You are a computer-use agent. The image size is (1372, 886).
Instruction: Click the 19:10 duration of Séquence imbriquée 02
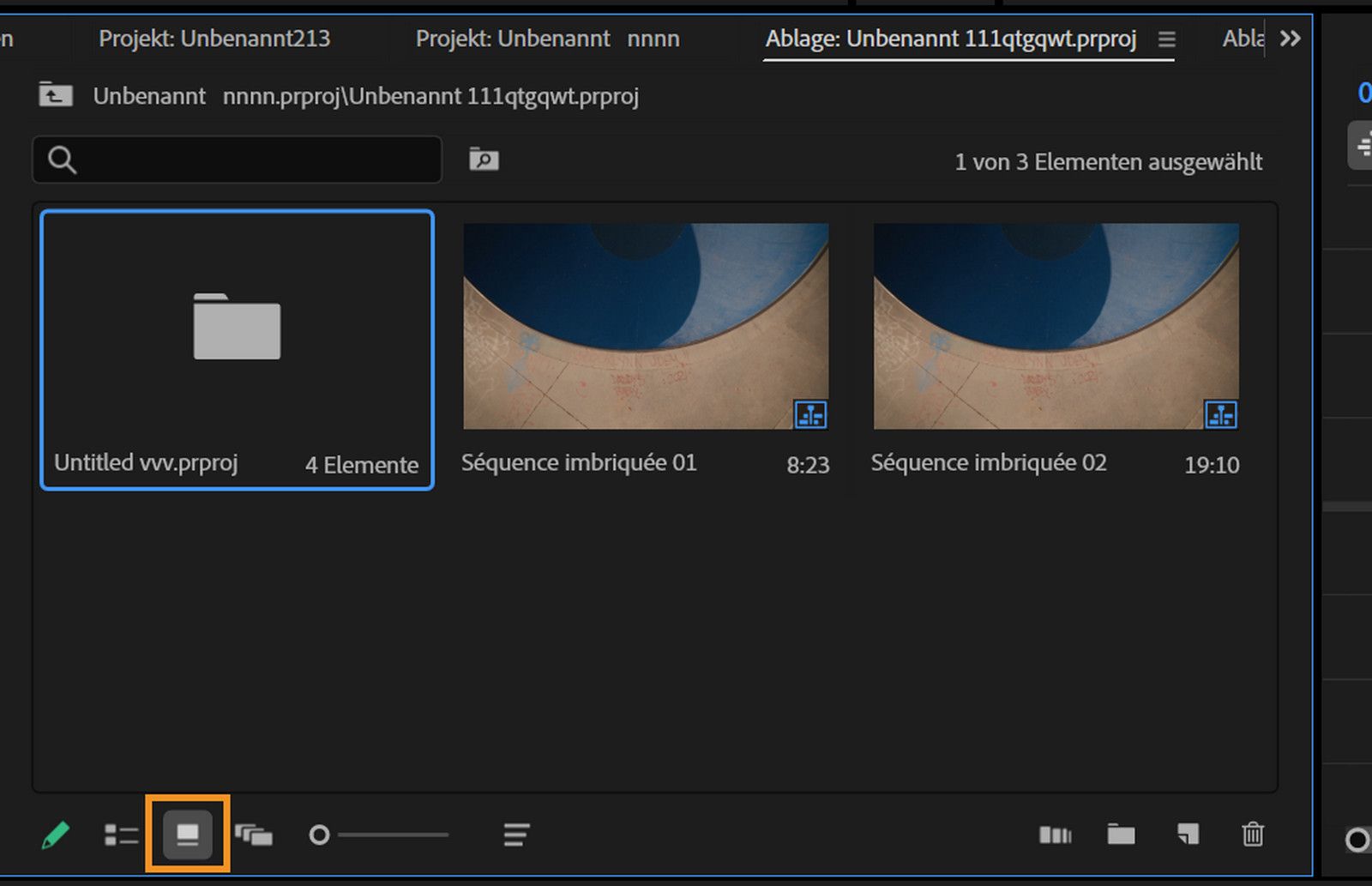pyautogui.click(x=1212, y=465)
